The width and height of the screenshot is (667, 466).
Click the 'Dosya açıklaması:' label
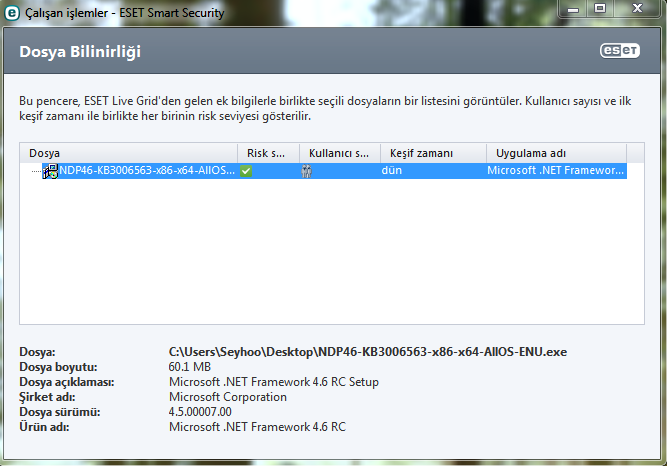point(67,382)
